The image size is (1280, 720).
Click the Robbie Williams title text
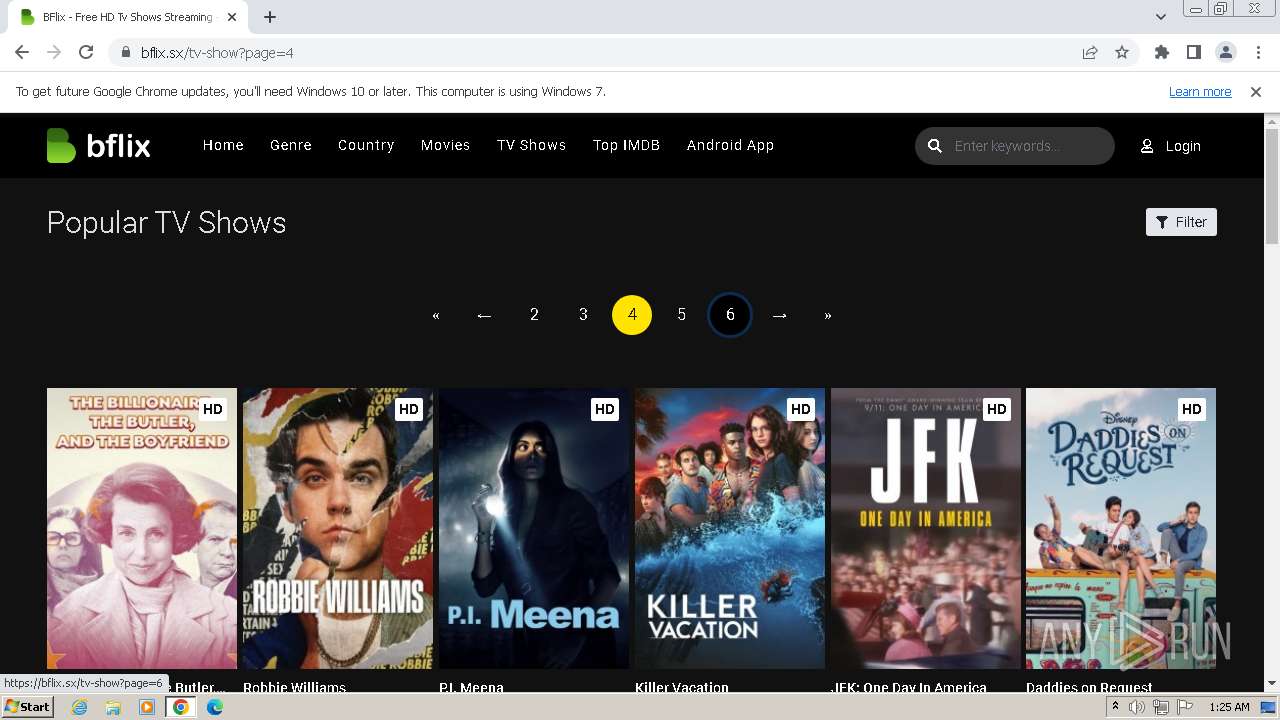[x=294, y=687]
